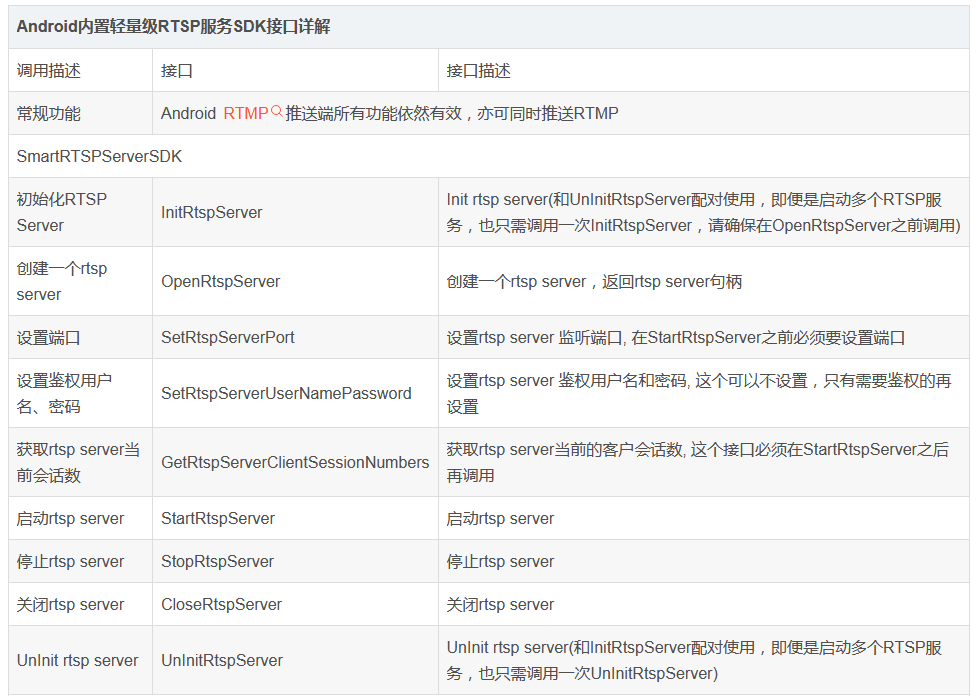Select the table title 'Android内置轻量级RTSP服务SDK接口详解'

click(173, 27)
